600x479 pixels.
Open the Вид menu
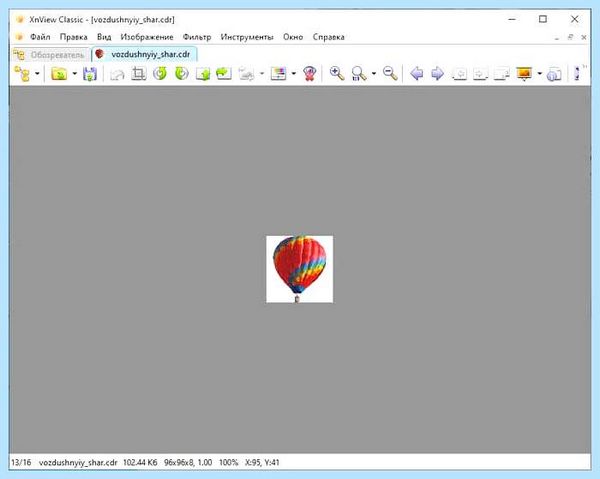(x=104, y=37)
